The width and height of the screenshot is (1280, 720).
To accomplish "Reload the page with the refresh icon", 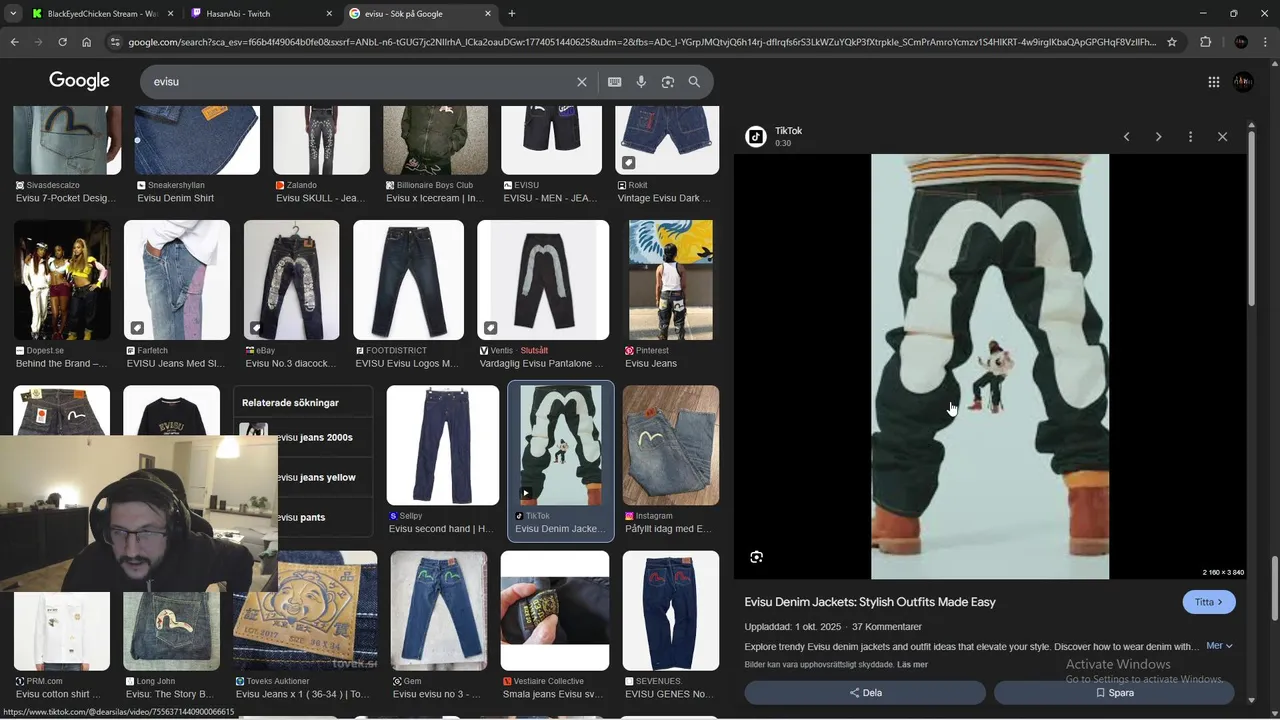I will click(x=62, y=42).
